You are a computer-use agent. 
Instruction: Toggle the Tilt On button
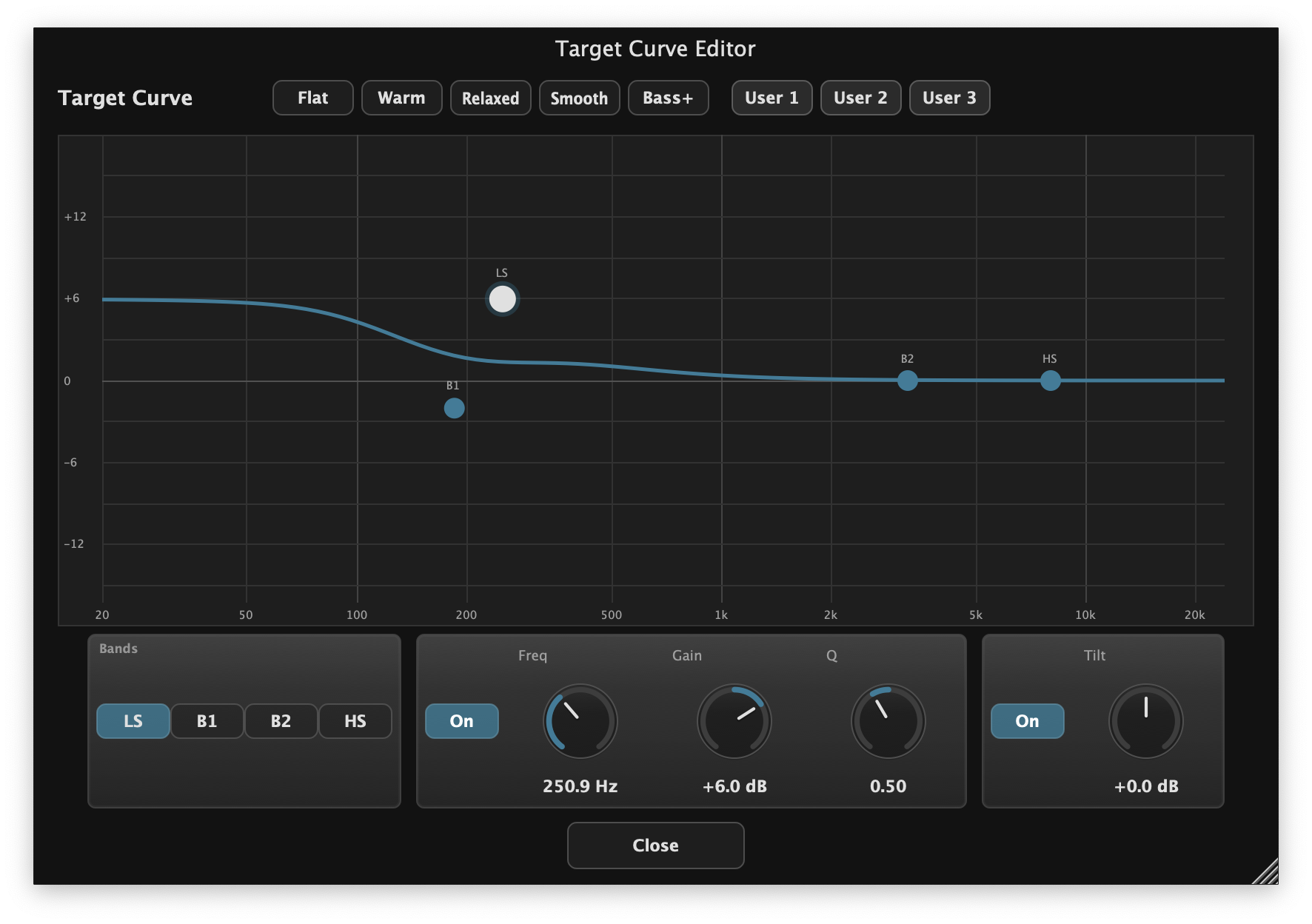(x=1028, y=721)
